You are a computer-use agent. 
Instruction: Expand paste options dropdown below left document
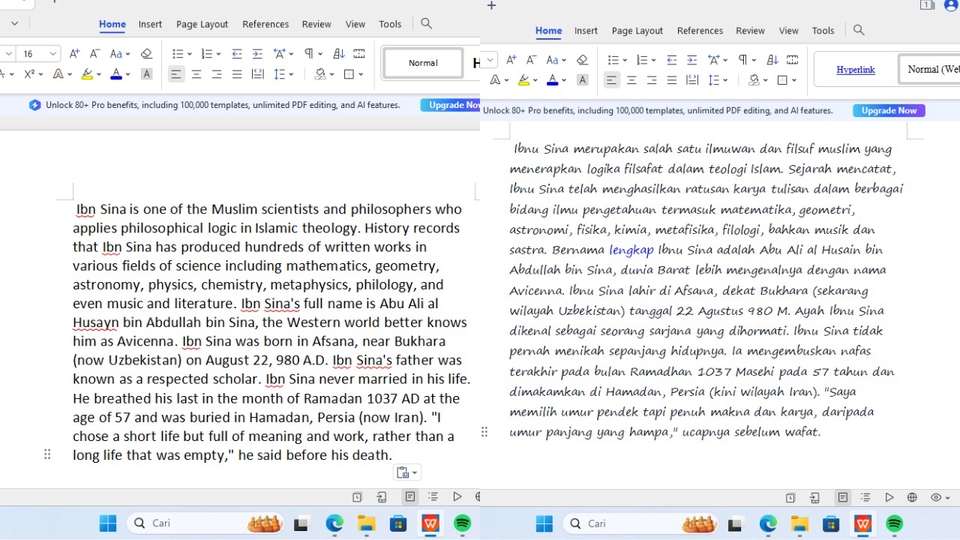coord(415,473)
